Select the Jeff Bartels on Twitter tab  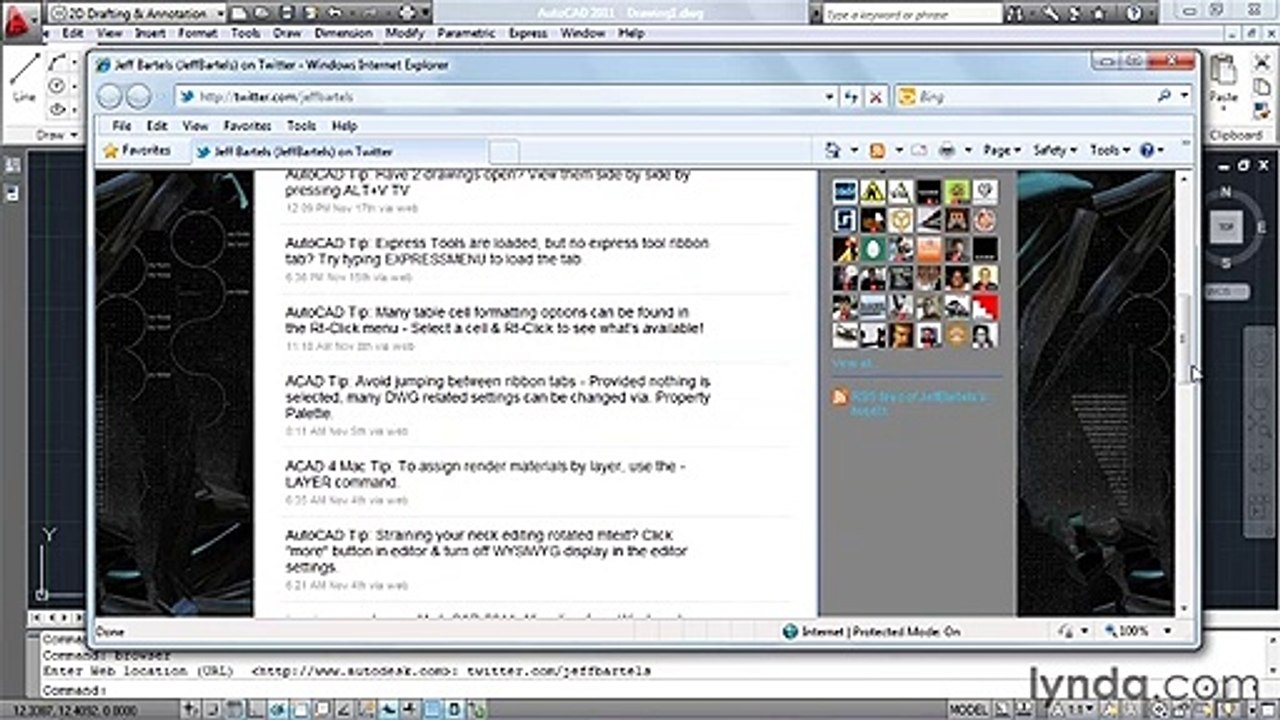pos(339,151)
